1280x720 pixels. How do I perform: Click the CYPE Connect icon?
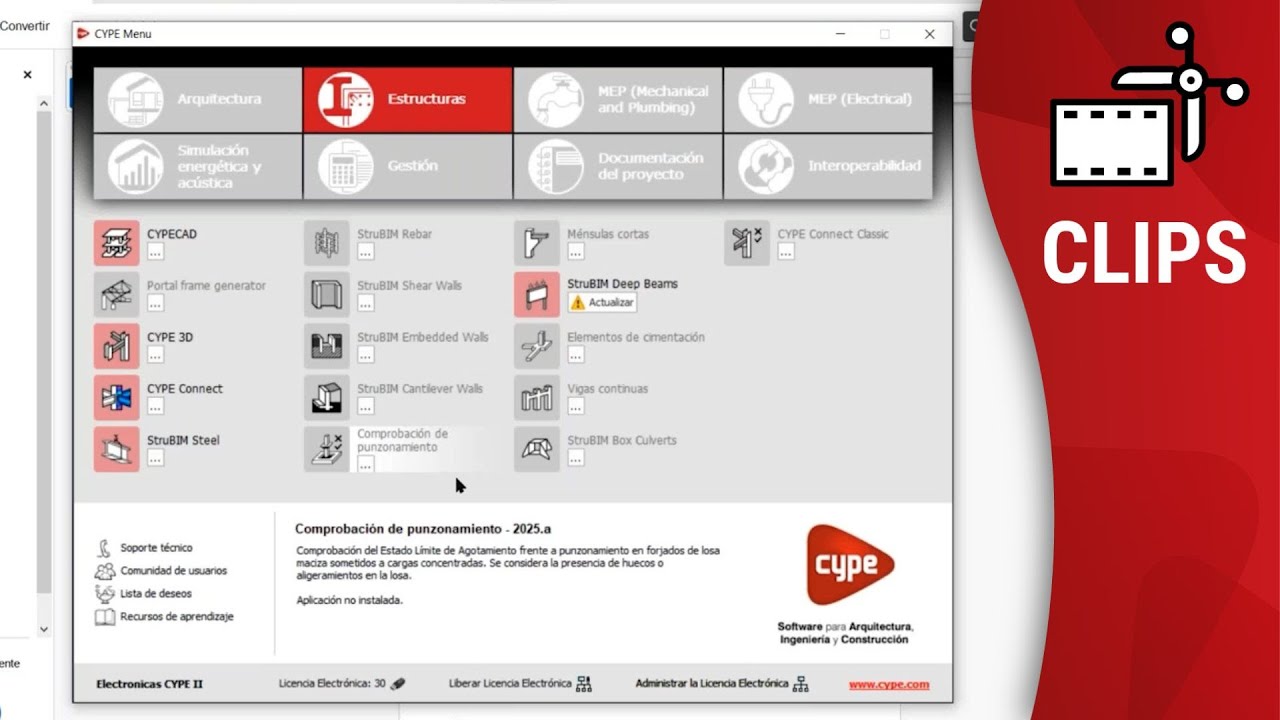pos(117,397)
